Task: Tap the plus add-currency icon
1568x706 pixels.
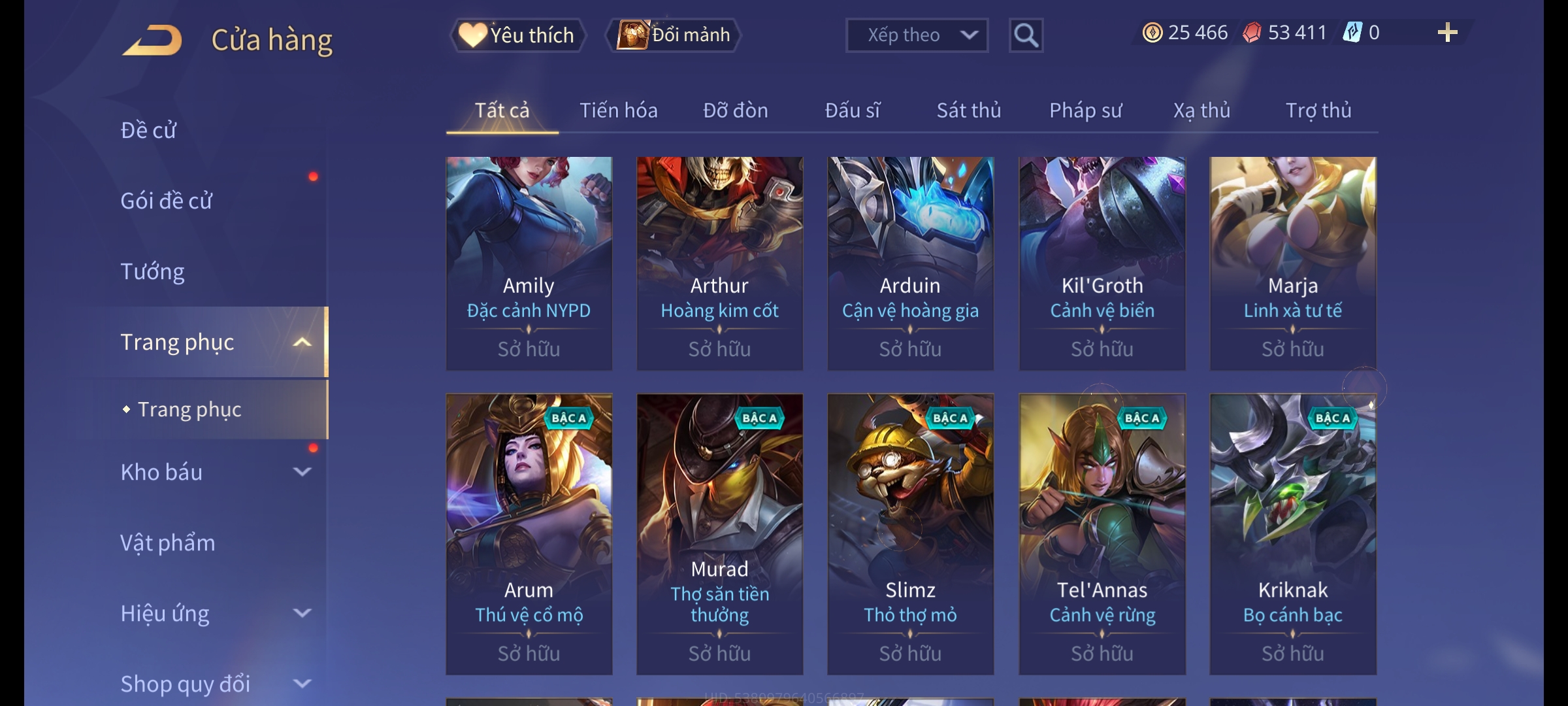Action: tap(1448, 33)
